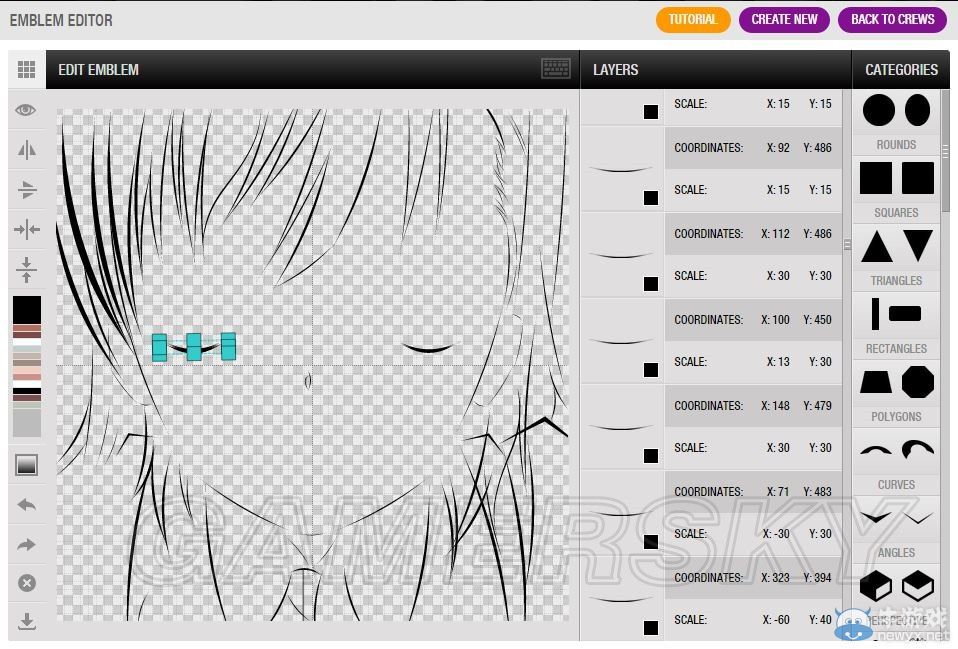958x649 pixels.
Task: Flip the shape vertically
Action: [27, 190]
